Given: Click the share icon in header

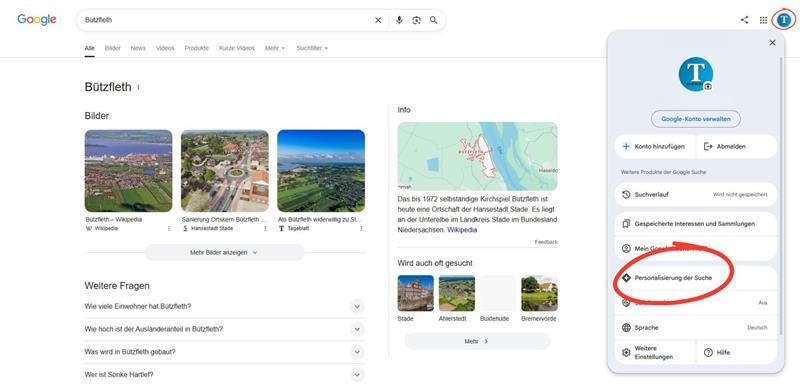Looking at the screenshot, I should pos(744,20).
